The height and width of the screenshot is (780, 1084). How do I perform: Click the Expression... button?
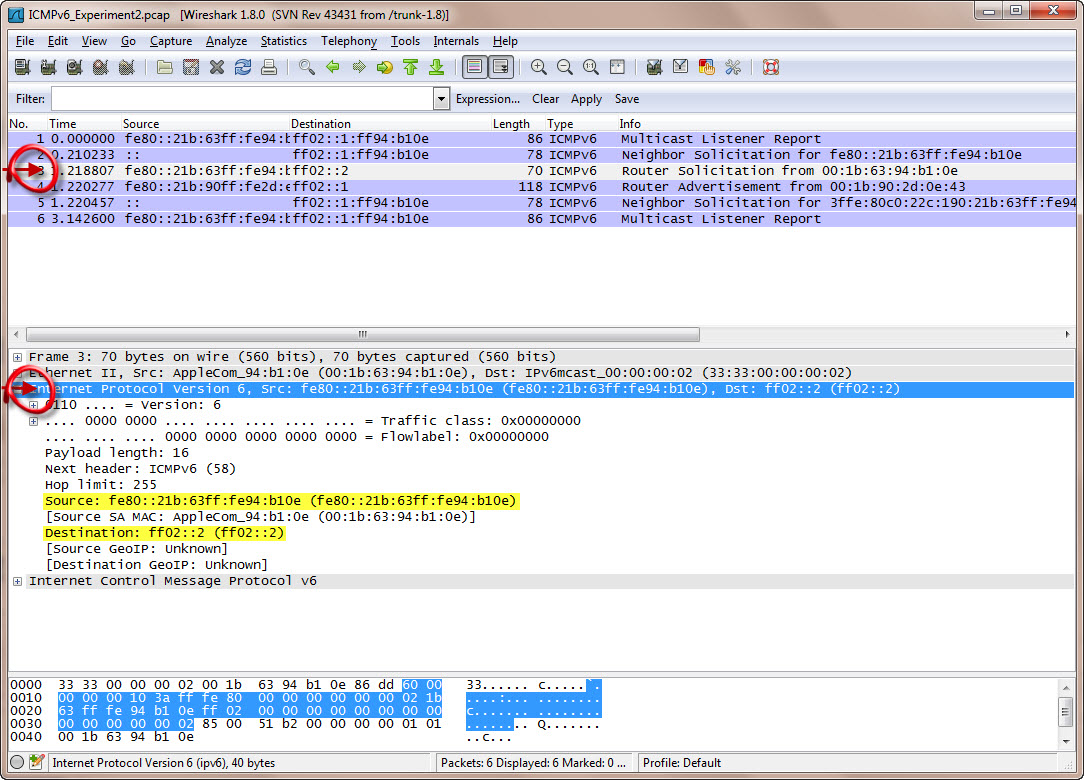coord(487,99)
